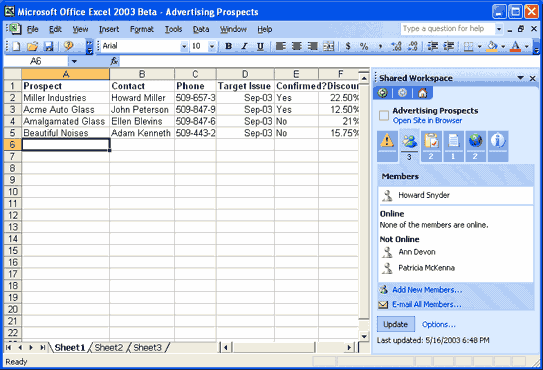Open the Add New Members link
Viewport: 543px width, 370px height.
[427, 290]
